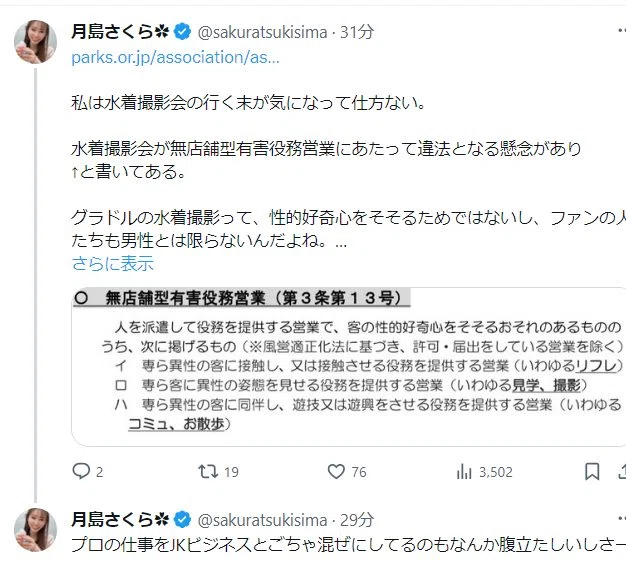Open first tweet's 31分 timestamp

coord(357,32)
